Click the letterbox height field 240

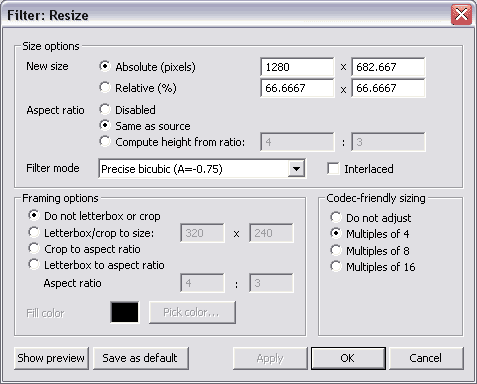point(271,233)
